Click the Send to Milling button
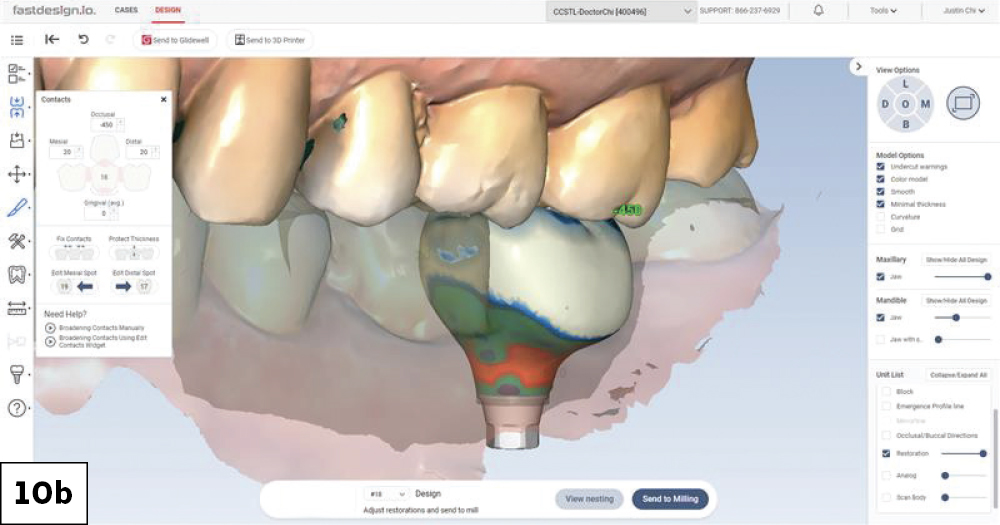 [x=670, y=499]
